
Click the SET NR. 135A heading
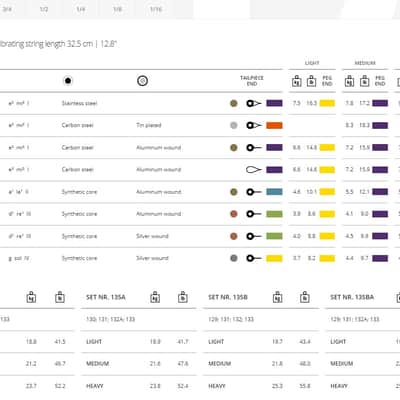tap(106, 297)
